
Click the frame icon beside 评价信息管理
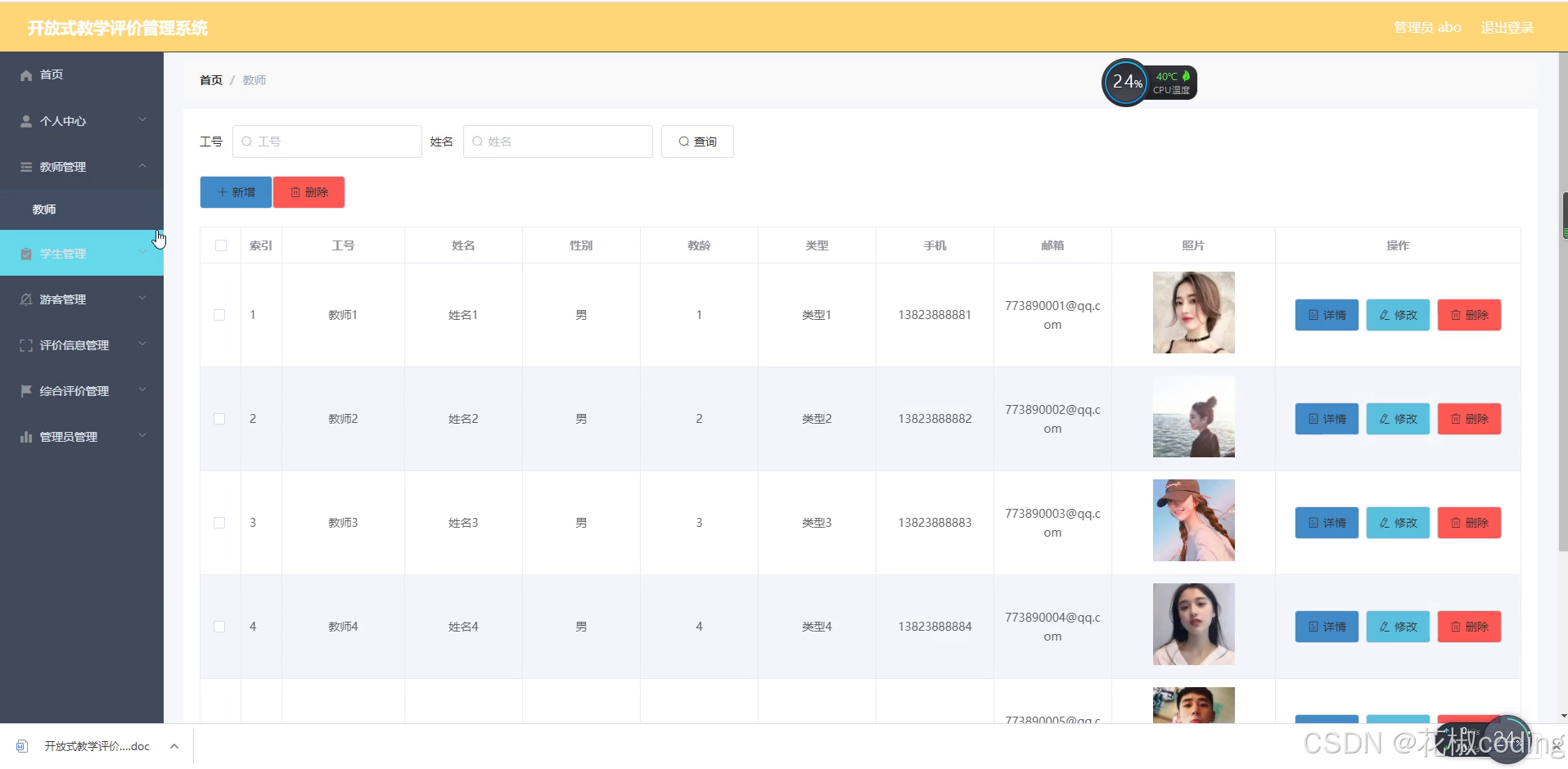tap(26, 345)
